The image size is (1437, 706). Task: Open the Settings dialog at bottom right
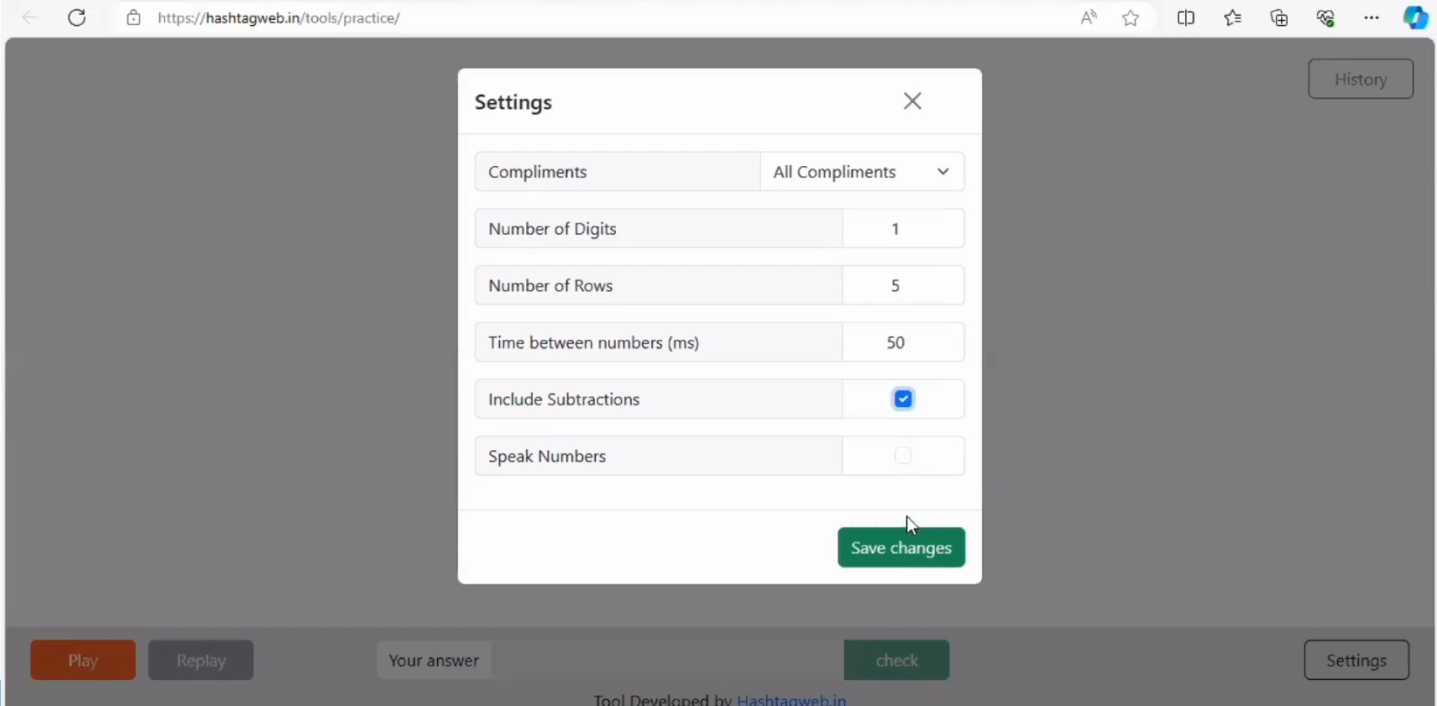coord(1356,660)
